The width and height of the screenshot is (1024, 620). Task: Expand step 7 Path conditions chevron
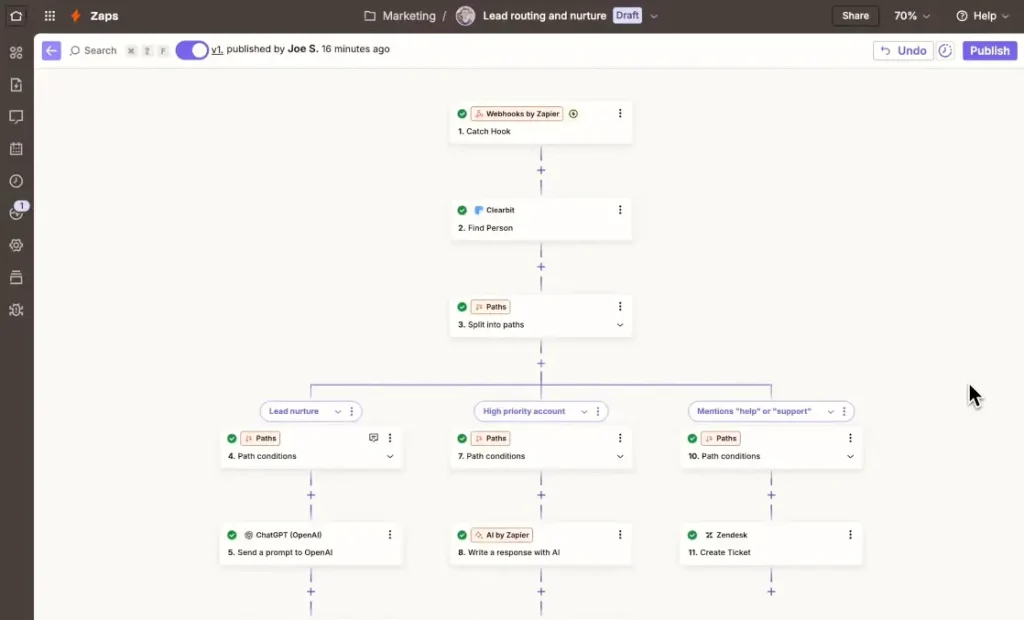click(x=620, y=457)
